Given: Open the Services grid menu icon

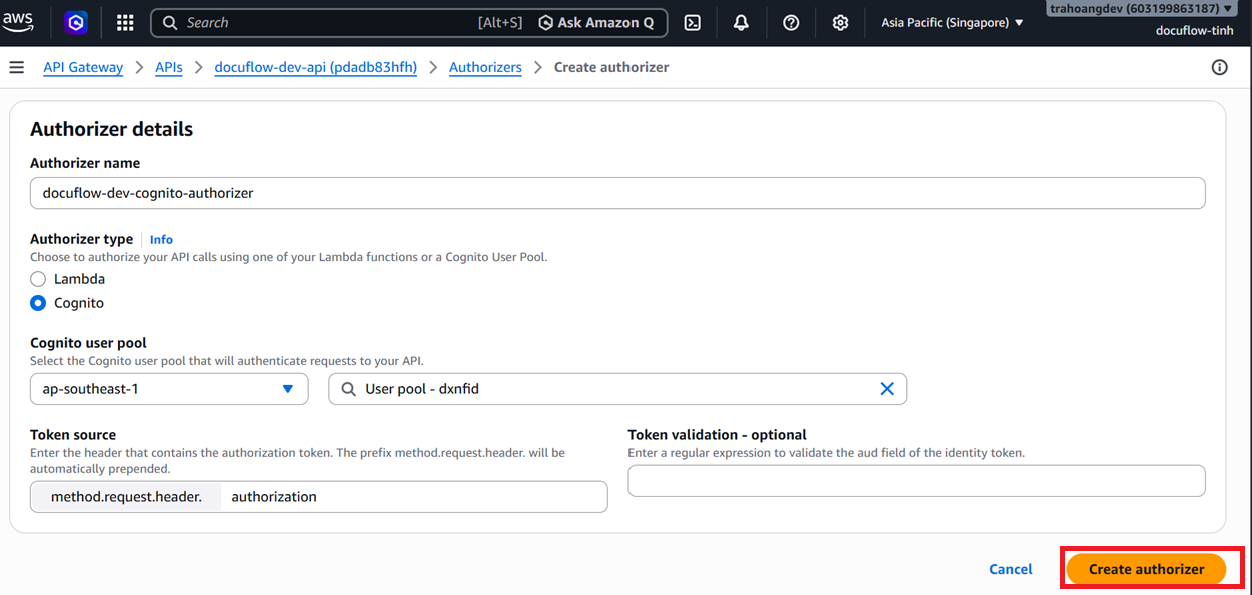Looking at the screenshot, I should 125,22.
